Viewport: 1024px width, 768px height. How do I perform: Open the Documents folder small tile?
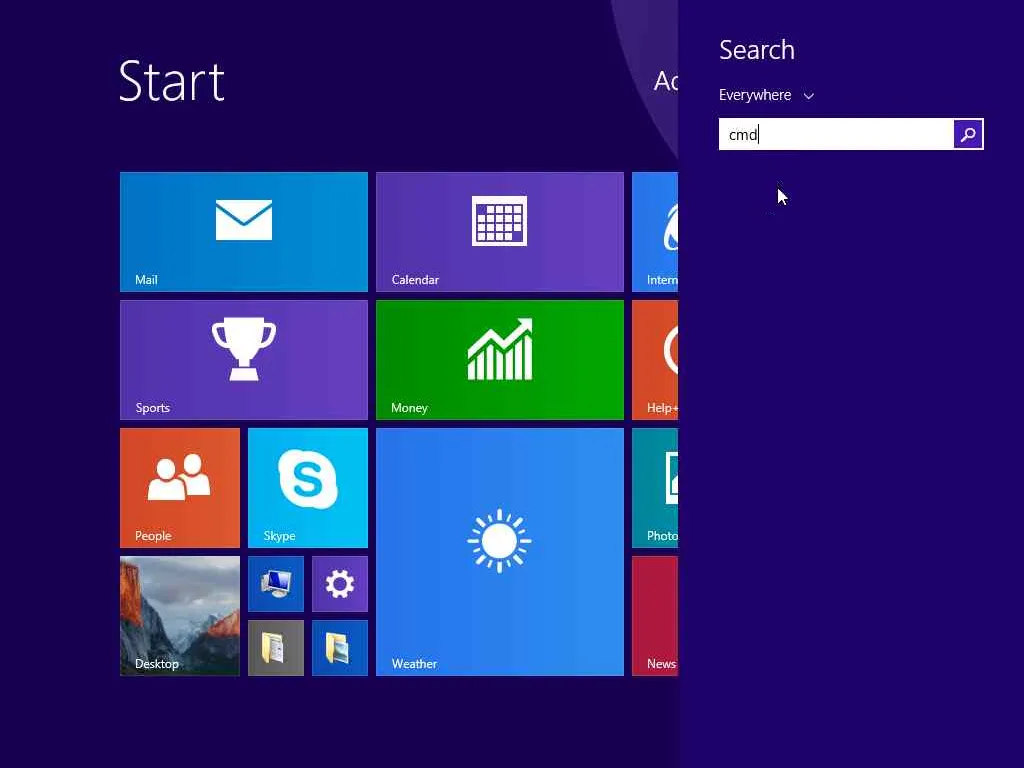tap(276, 648)
